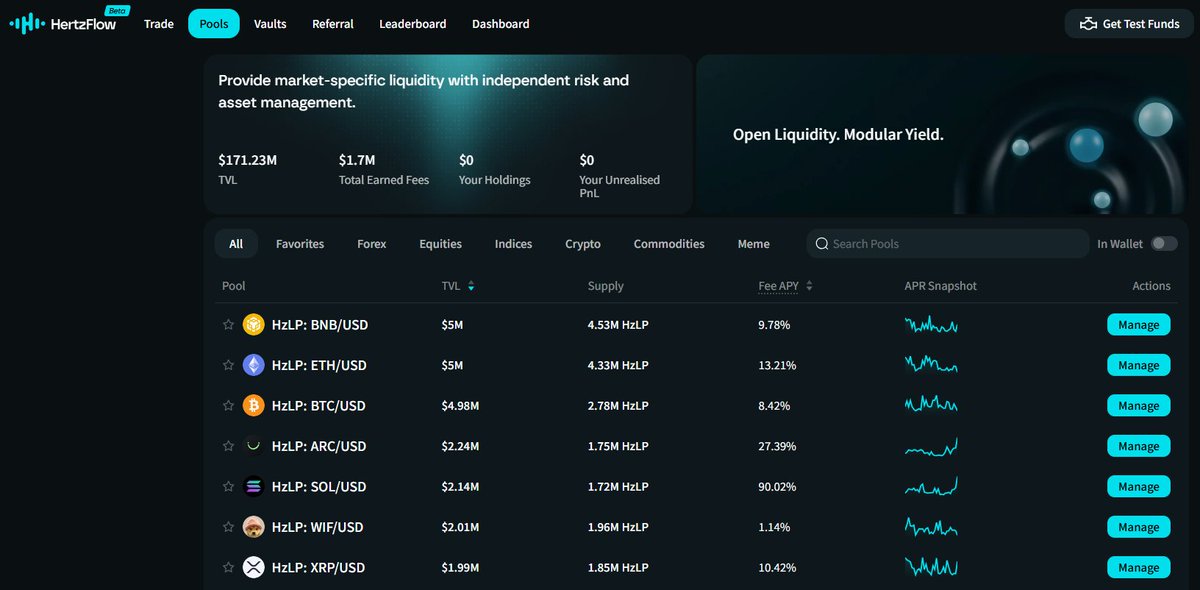Screen dimensions: 1200x590
Task: Click the test funds wallet icon
Action: tap(1088, 24)
